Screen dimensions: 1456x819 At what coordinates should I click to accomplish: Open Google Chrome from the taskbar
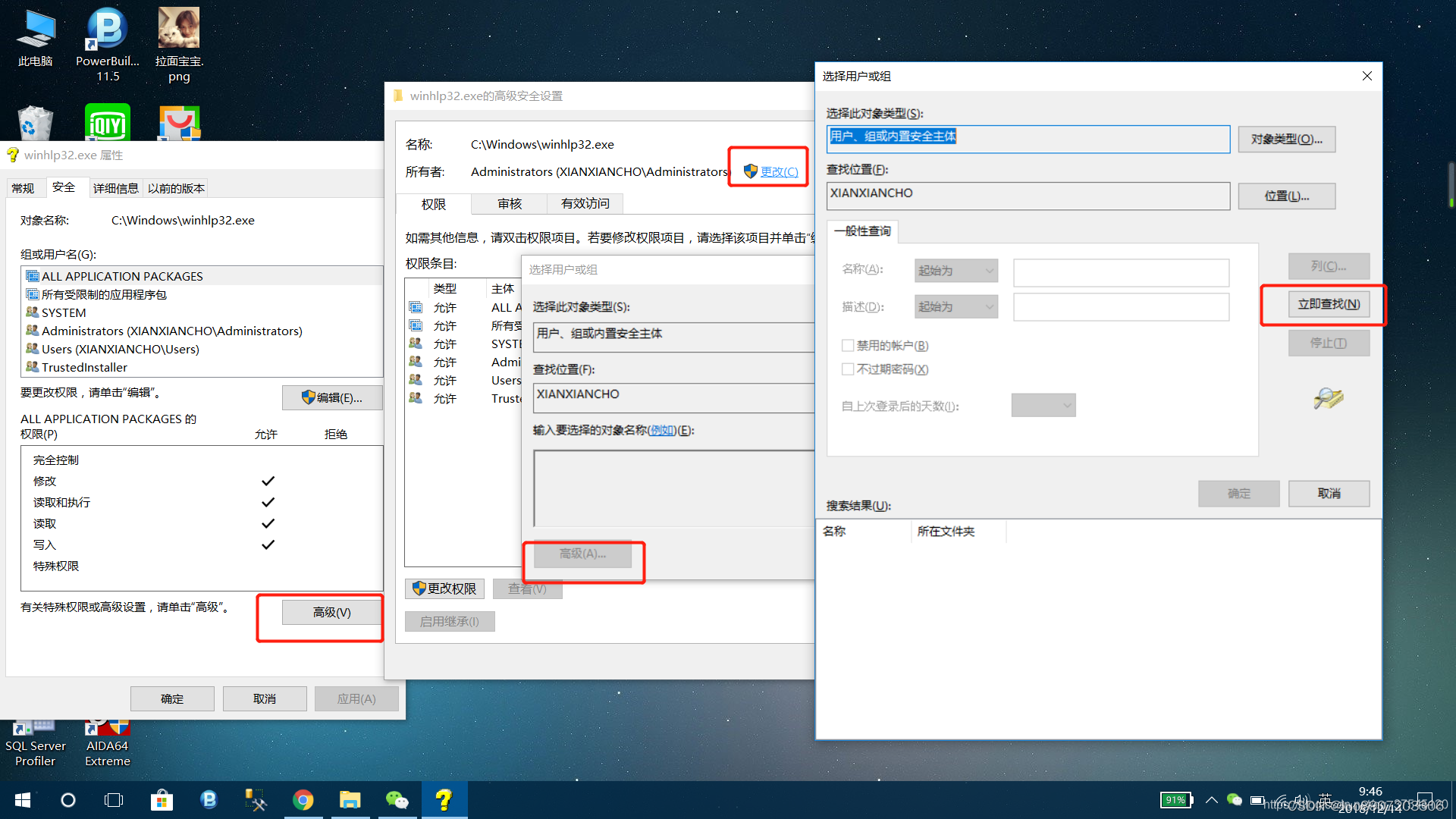pos(303,799)
